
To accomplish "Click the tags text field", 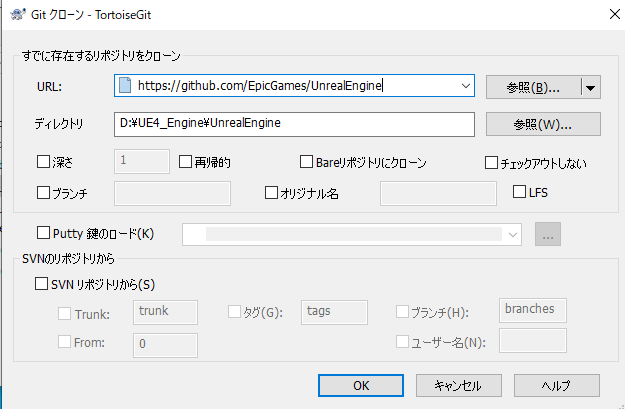I will [334, 312].
